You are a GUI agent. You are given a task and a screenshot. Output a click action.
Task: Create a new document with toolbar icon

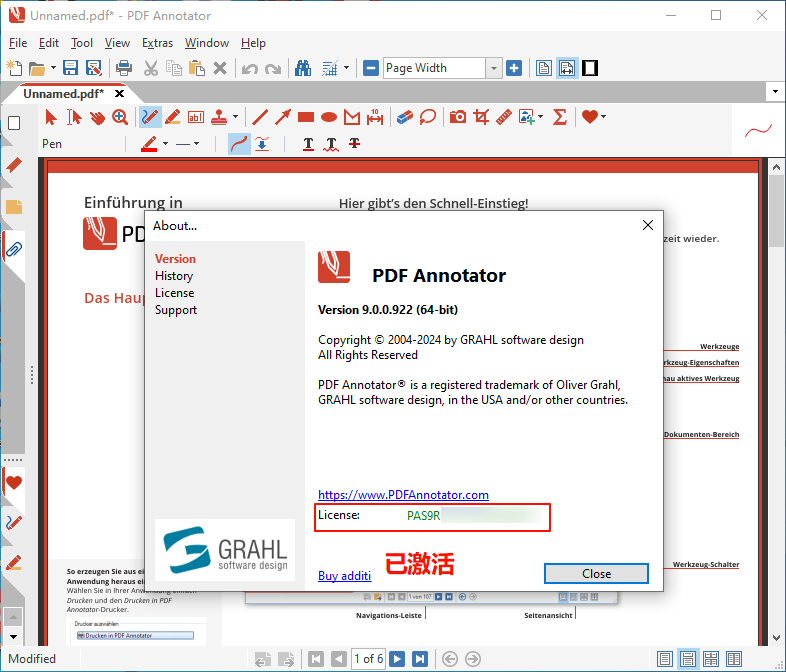14,68
